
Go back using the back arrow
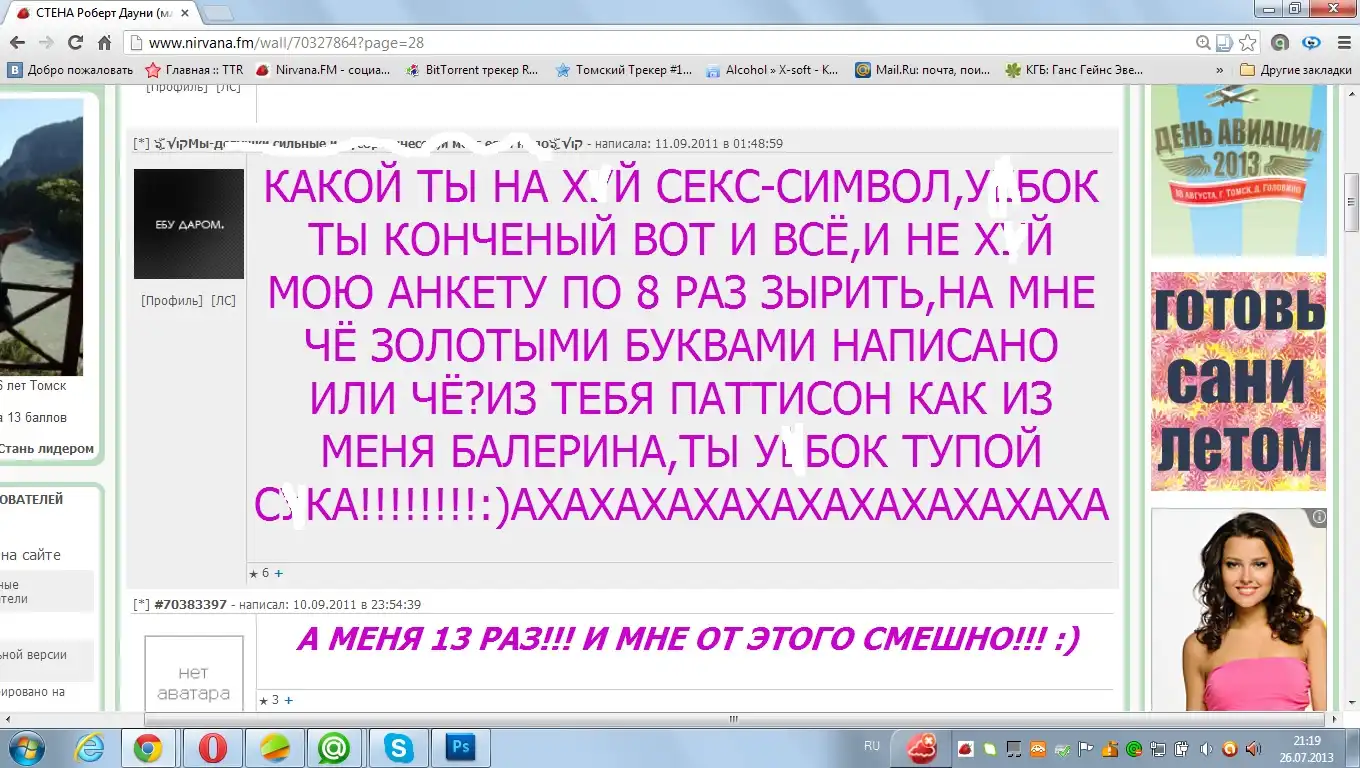pyautogui.click(x=17, y=43)
